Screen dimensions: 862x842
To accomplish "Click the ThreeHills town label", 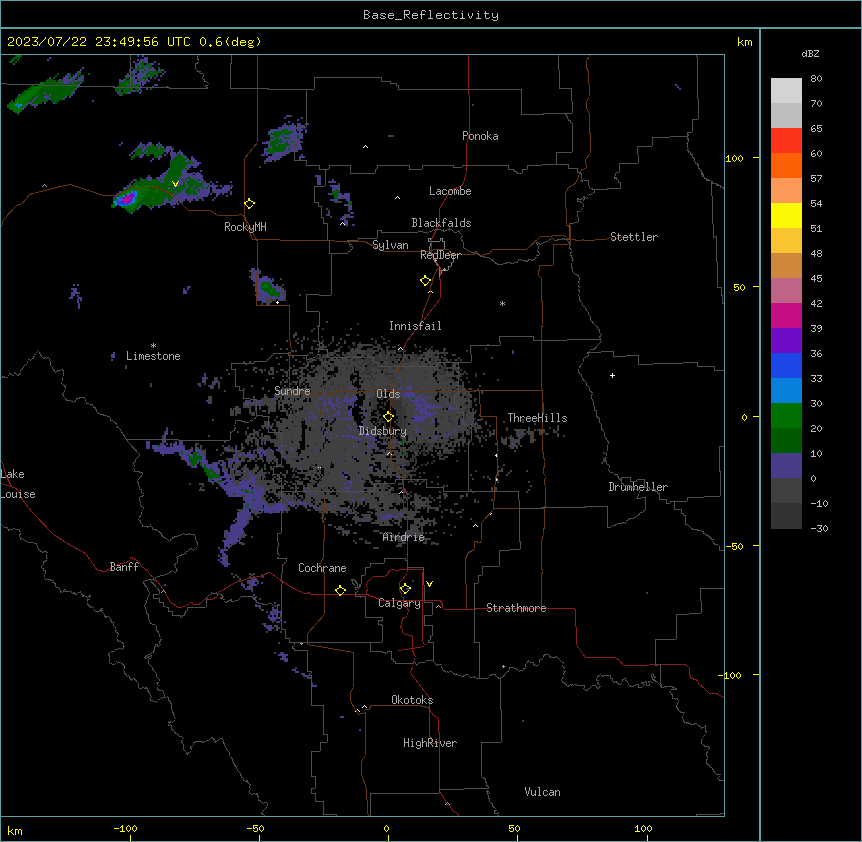I will 537,418.
